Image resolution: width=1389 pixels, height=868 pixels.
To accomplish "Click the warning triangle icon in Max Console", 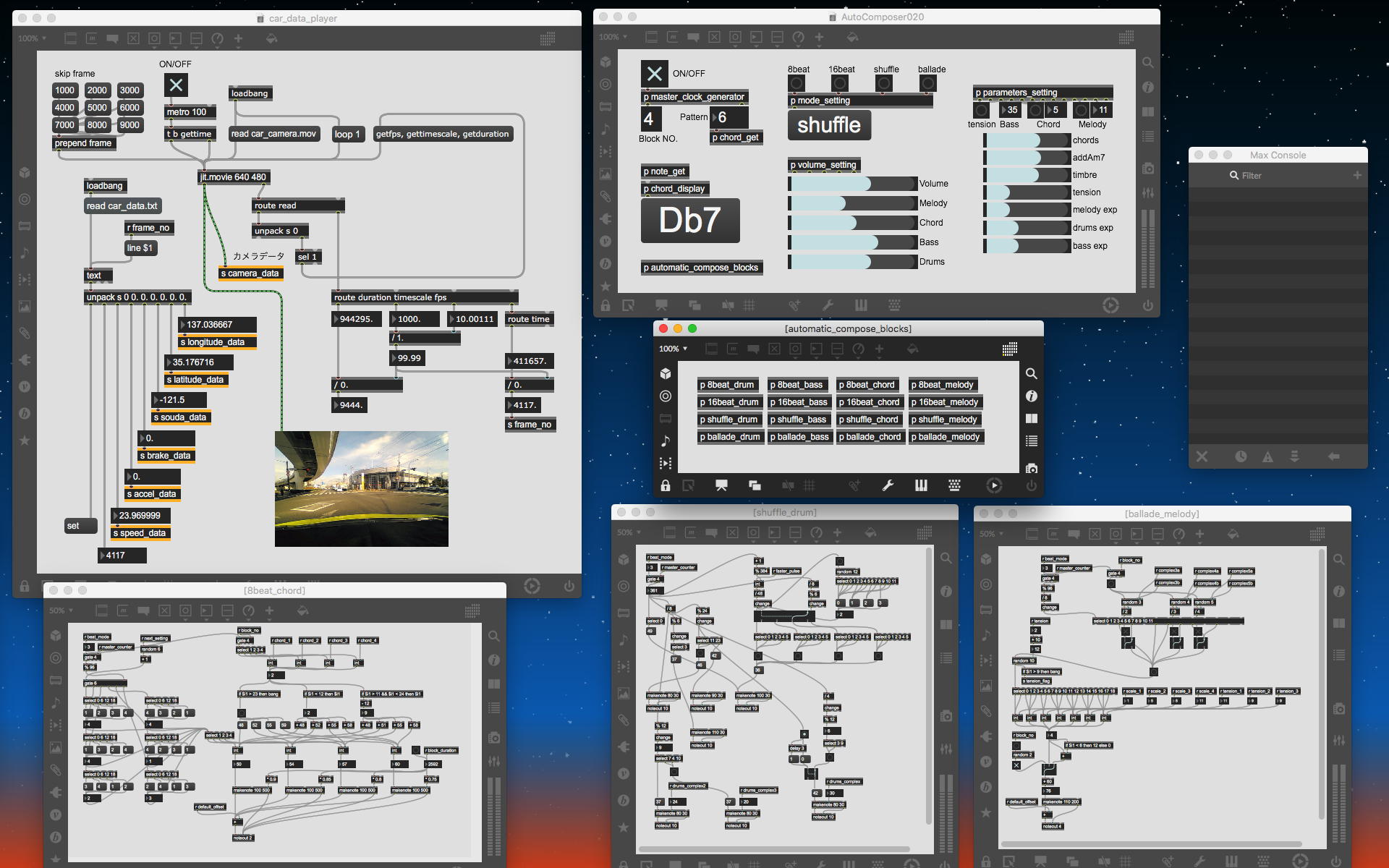I will (1267, 456).
